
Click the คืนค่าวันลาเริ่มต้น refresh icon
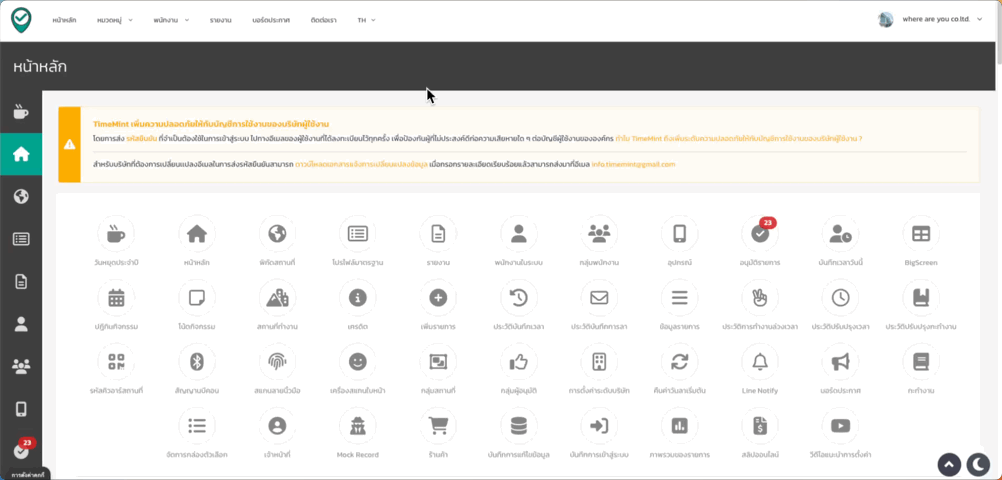679,362
